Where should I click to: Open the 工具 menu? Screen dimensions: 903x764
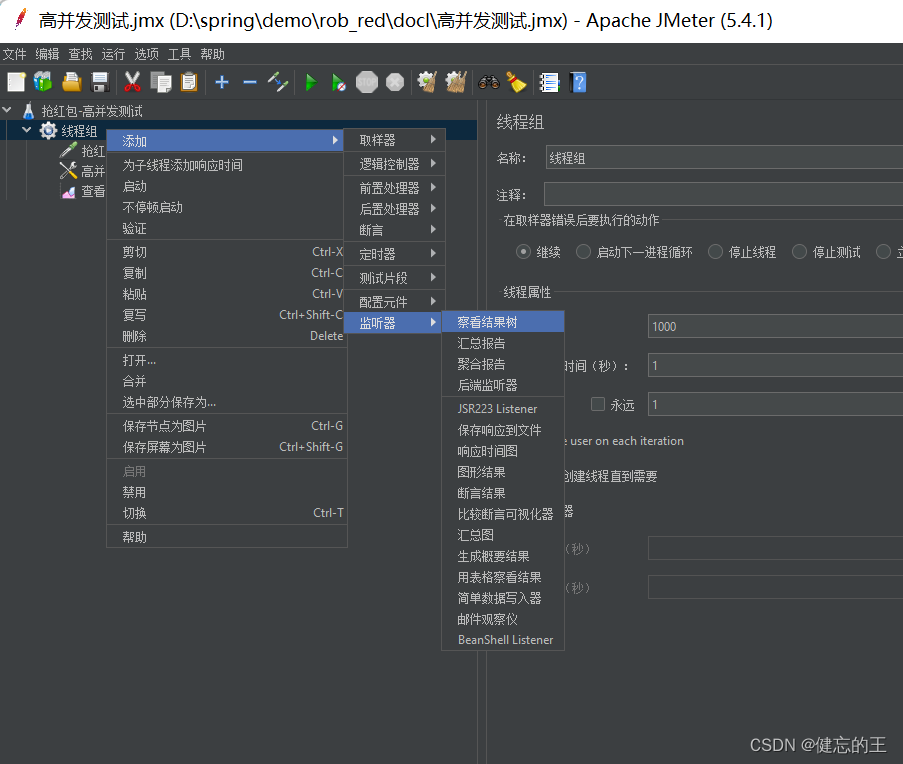(179, 54)
